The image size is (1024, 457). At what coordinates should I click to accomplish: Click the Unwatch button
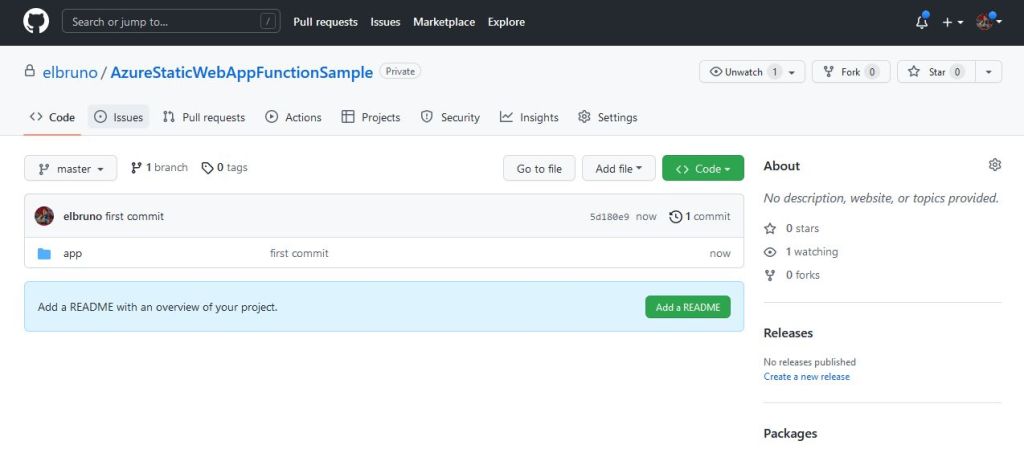point(752,72)
